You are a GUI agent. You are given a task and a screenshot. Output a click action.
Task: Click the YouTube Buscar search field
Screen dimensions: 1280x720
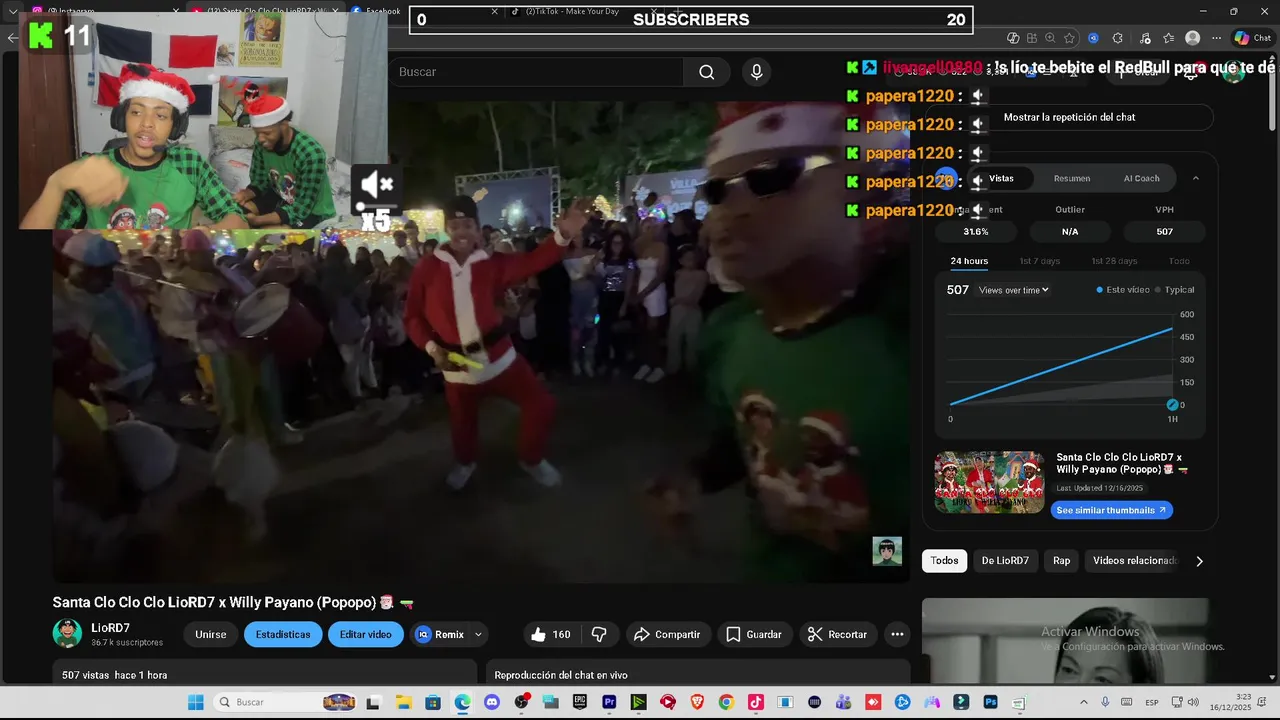coord(535,72)
